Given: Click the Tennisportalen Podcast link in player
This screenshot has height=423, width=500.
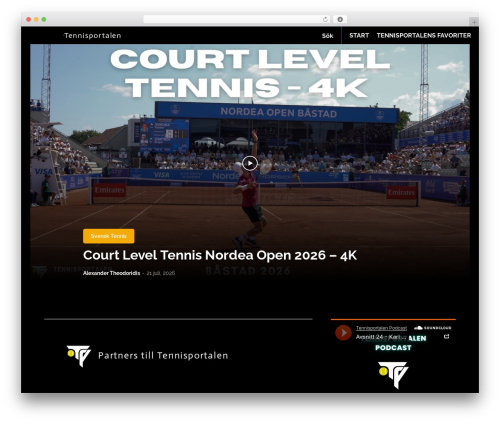Looking at the screenshot, I should point(381,328).
